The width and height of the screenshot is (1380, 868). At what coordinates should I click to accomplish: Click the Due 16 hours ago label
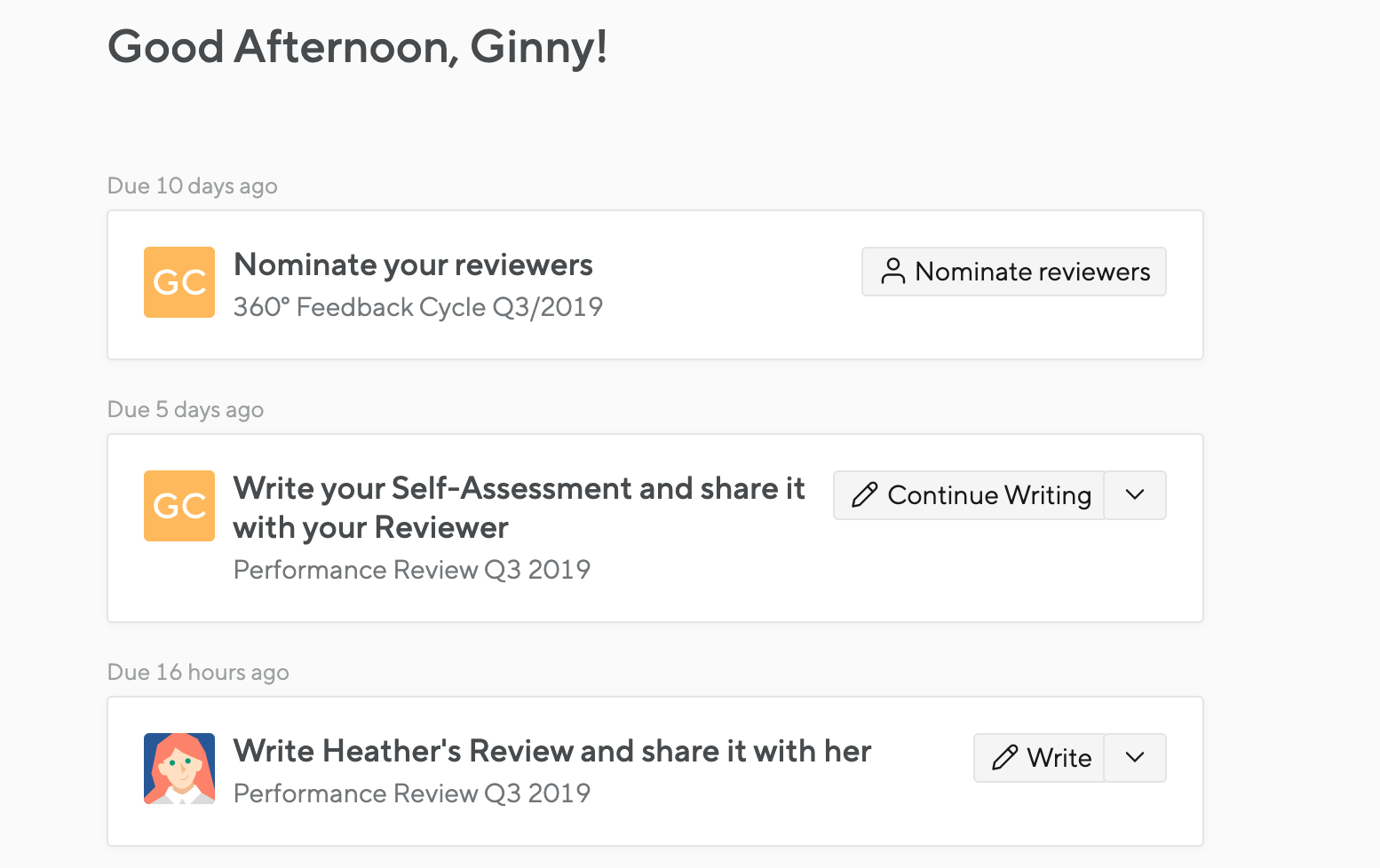coord(198,672)
